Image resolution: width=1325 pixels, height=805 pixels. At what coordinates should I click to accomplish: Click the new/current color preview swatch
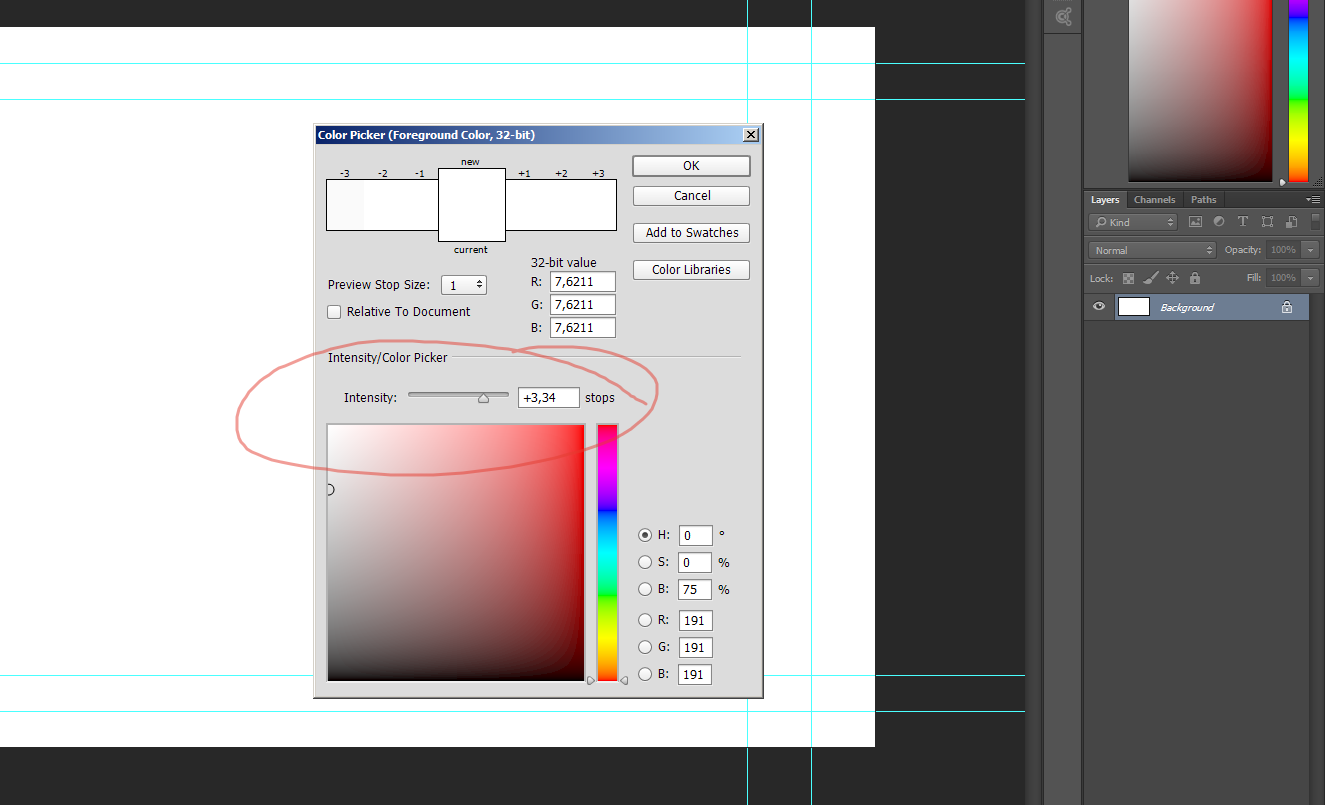pyautogui.click(x=472, y=205)
